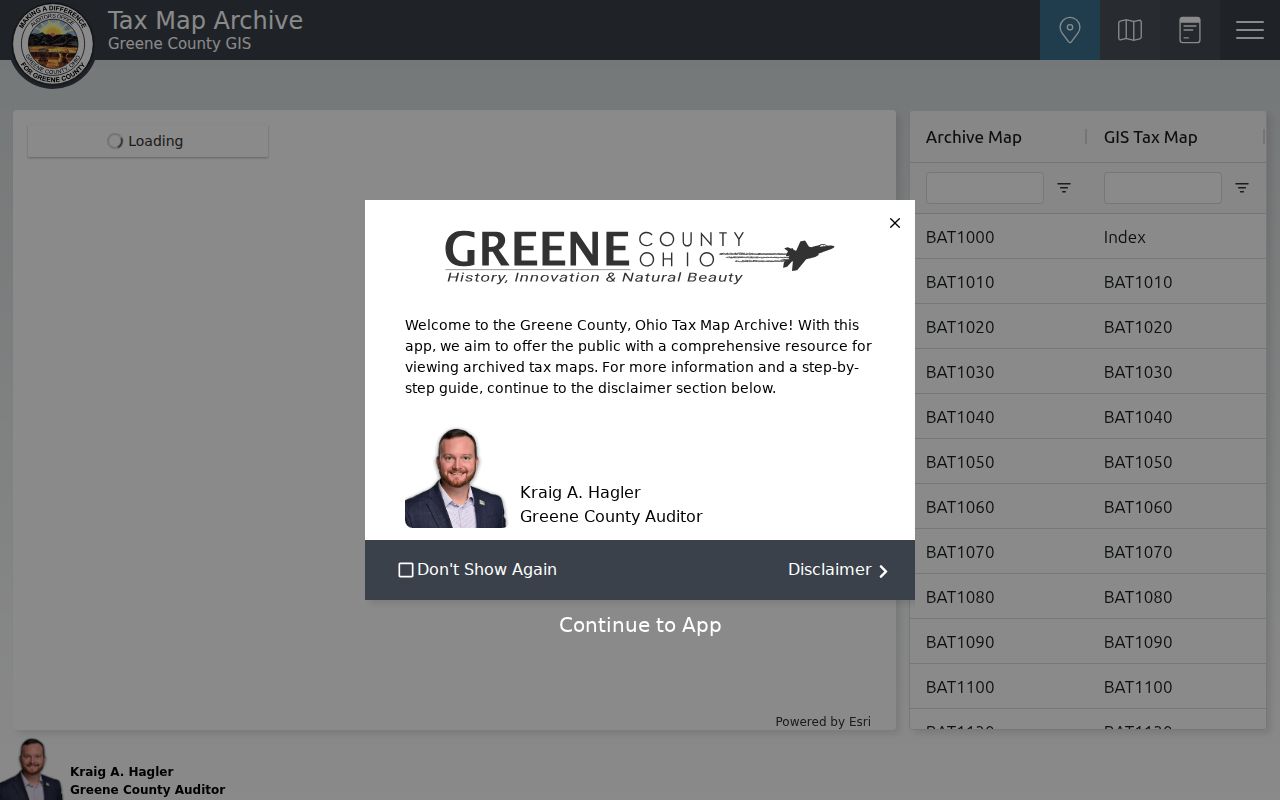The image size is (1280, 800).
Task: Sort by the GIS Tax Map column header
Action: coord(1151,137)
